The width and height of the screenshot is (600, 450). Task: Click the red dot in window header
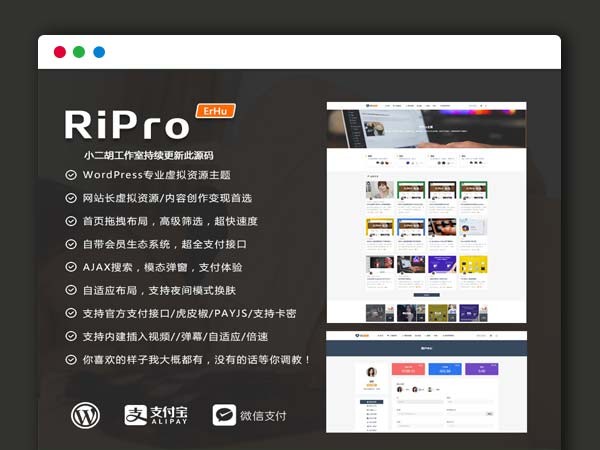tap(60, 52)
